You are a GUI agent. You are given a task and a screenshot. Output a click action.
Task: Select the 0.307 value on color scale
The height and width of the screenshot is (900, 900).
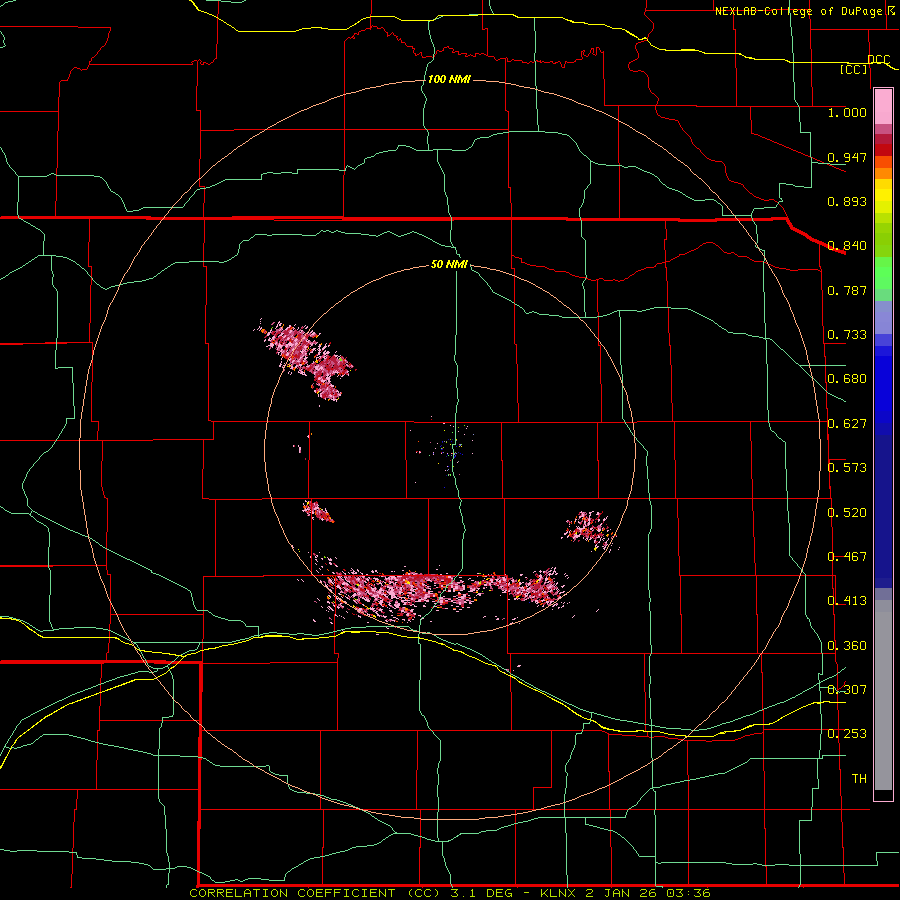(847, 690)
